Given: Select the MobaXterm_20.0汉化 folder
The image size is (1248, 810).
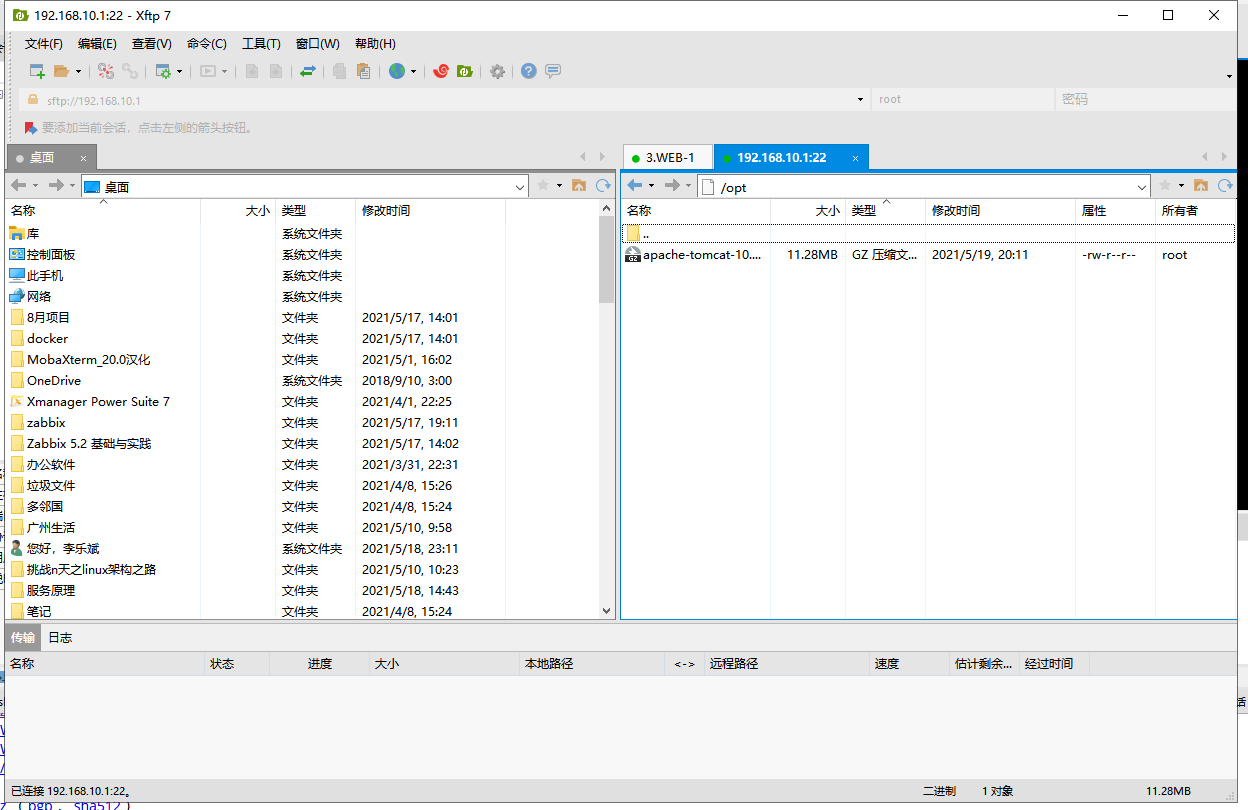Looking at the screenshot, I should point(88,359).
